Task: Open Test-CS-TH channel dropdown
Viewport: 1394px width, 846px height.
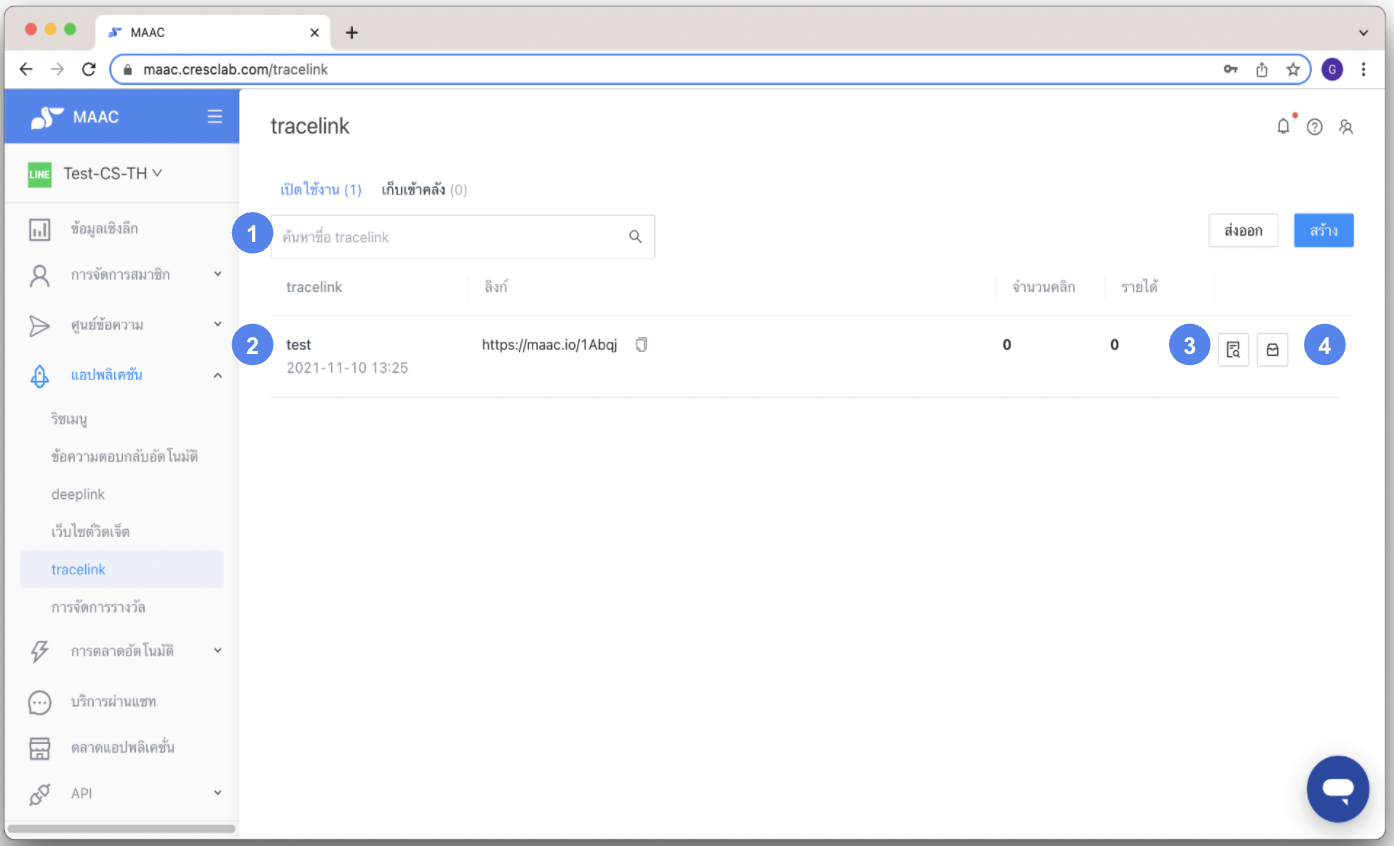Action: [x=112, y=173]
